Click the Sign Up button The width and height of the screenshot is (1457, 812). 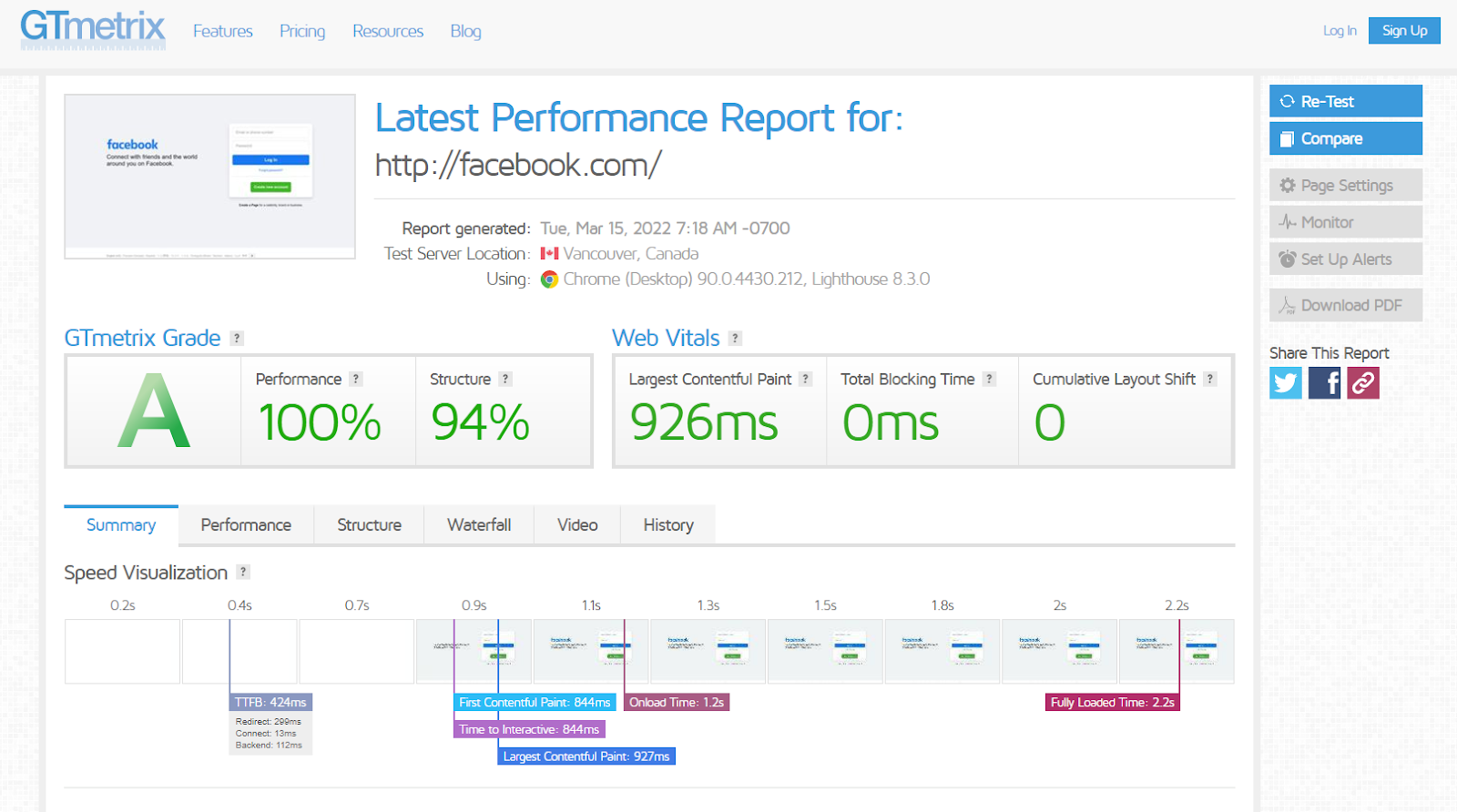(1404, 30)
